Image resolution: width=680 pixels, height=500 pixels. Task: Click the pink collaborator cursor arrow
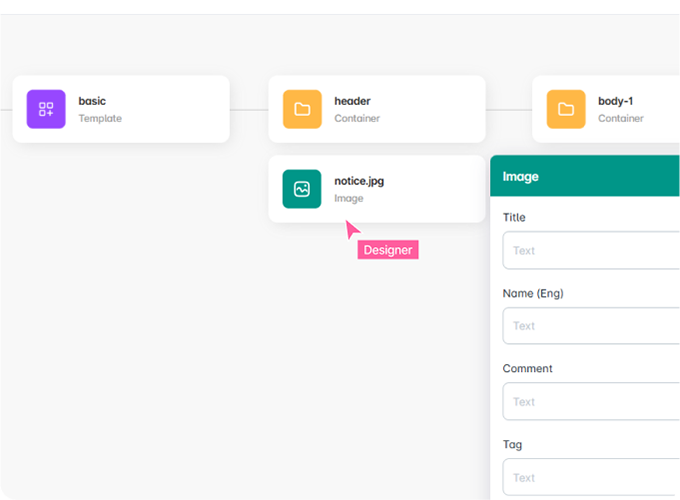click(x=351, y=230)
